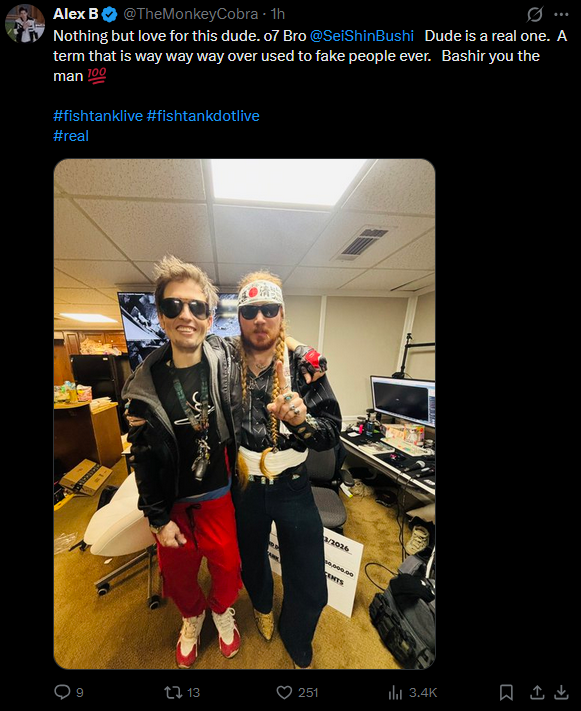Click the 251 likes count
Screen dimensions: 581x711
click(x=308, y=692)
